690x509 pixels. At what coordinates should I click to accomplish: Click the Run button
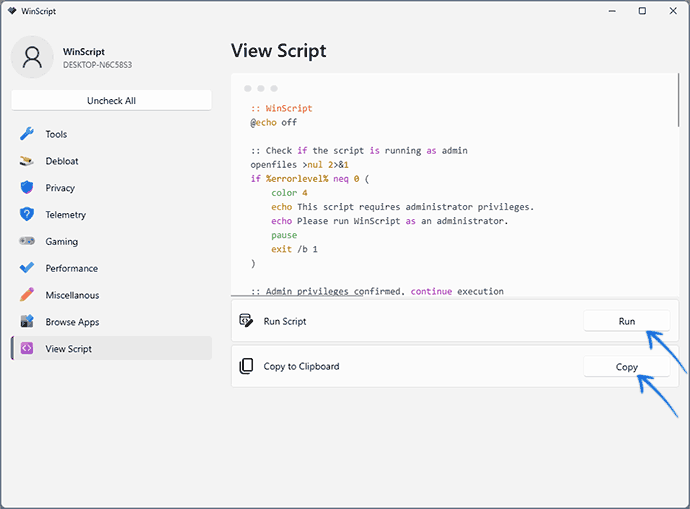click(x=627, y=321)
